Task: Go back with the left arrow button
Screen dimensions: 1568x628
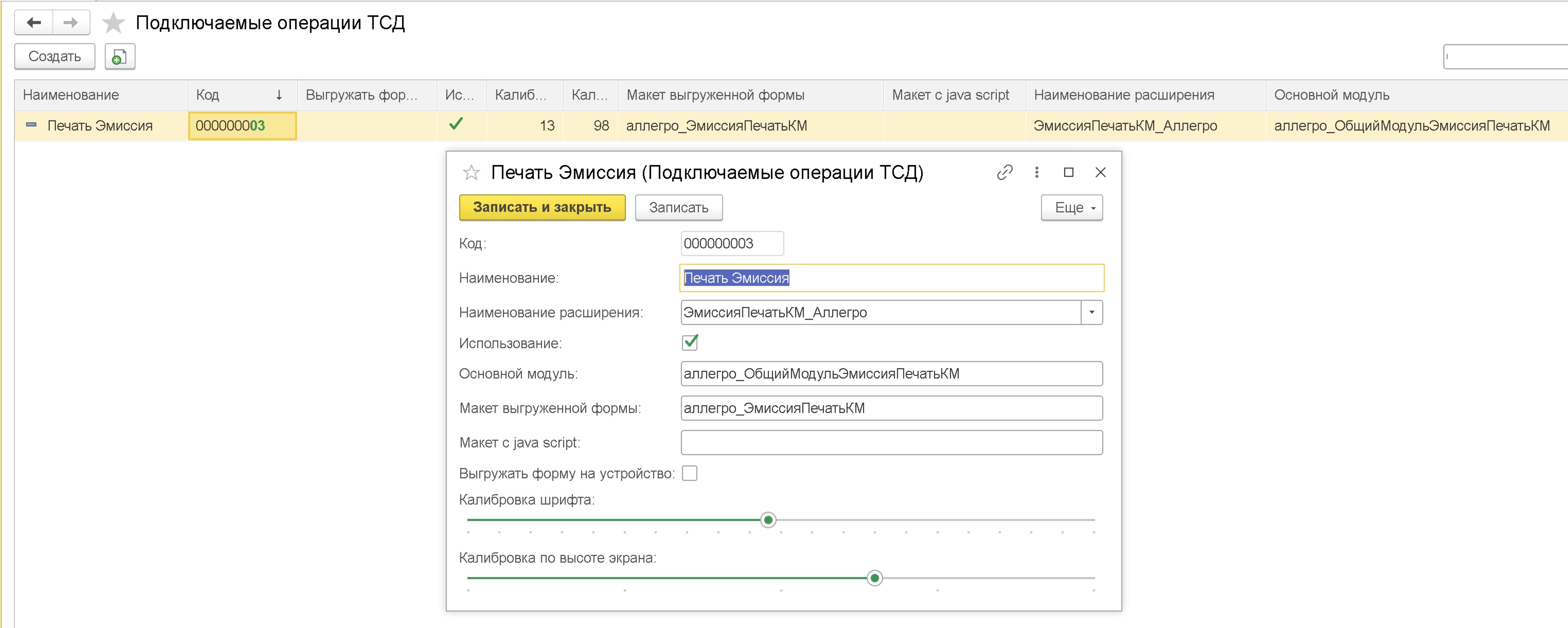Action: (34, 23)
